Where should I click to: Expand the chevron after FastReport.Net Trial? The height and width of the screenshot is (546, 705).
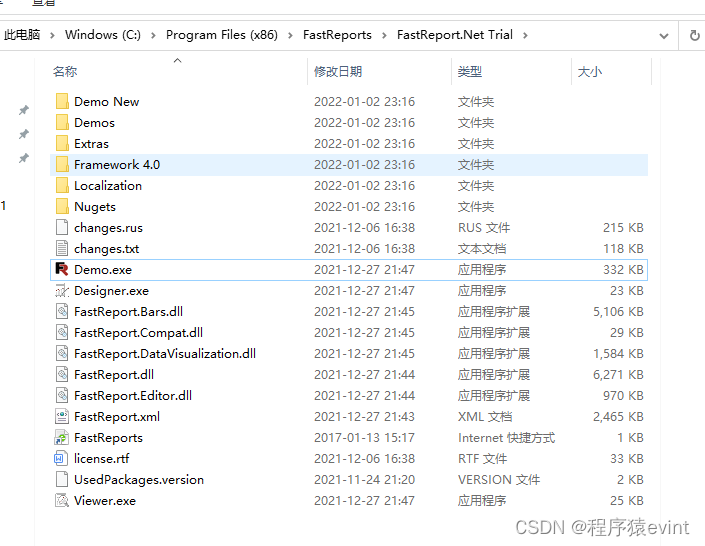[x=525, y=35]
